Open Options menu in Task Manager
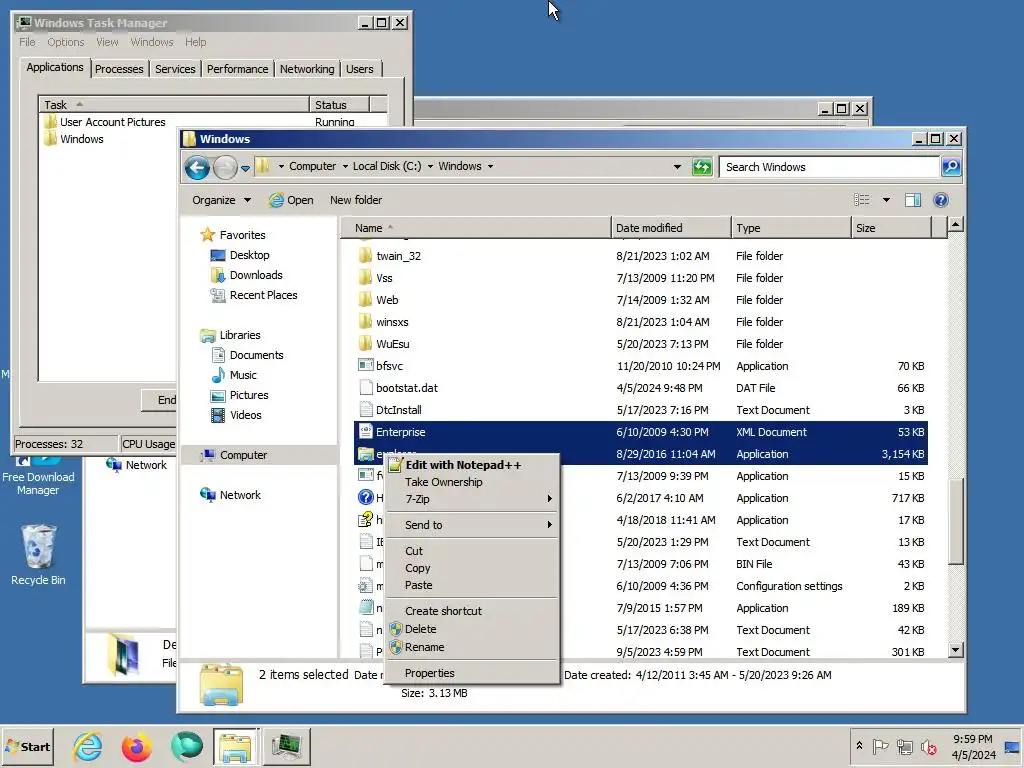1024x768 pixels. click(x=65, y=42)
